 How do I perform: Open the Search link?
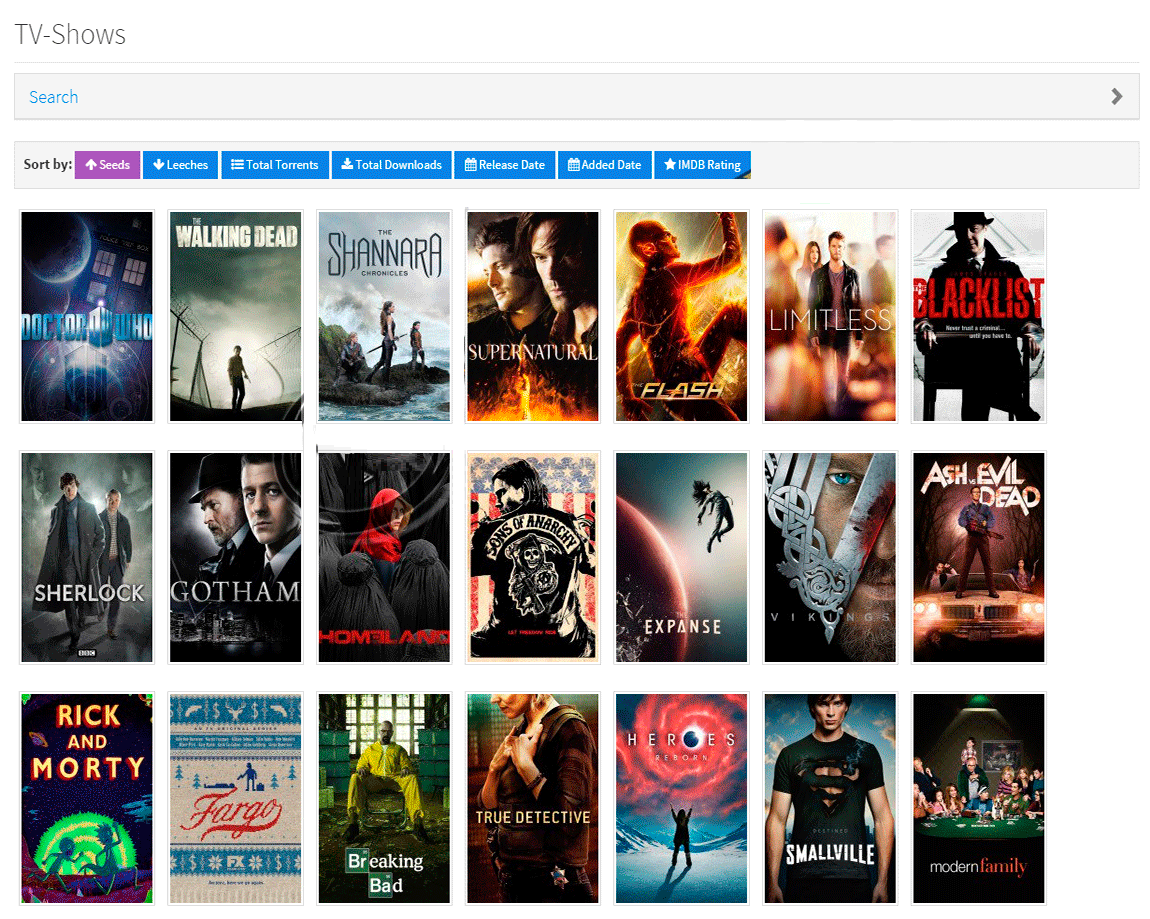pos(54,97)
